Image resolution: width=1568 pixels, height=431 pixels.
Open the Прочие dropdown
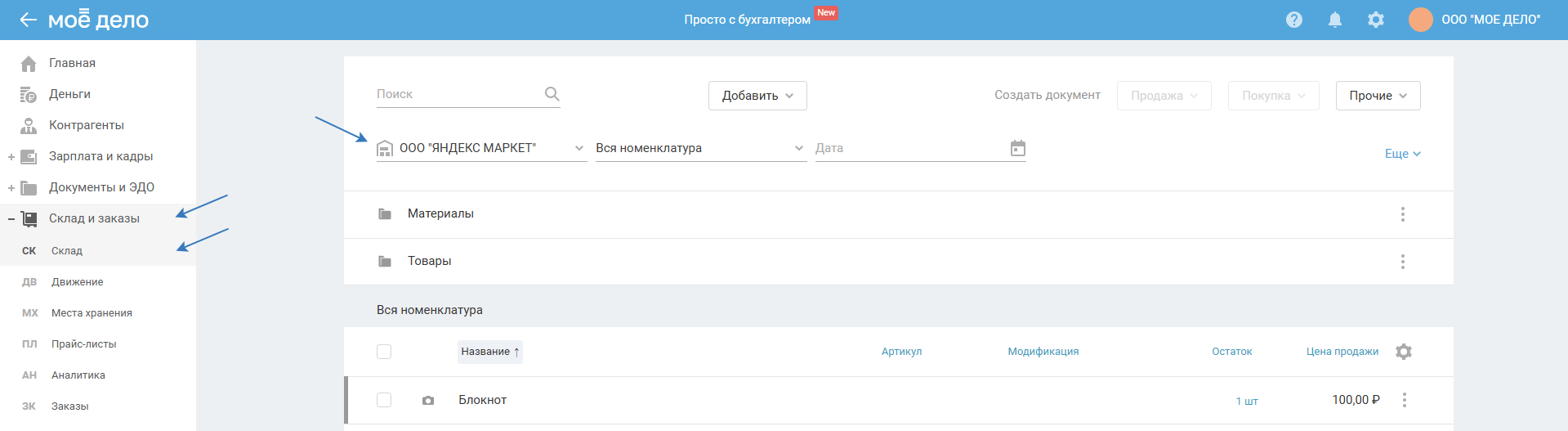click(x=1378, y=96)
